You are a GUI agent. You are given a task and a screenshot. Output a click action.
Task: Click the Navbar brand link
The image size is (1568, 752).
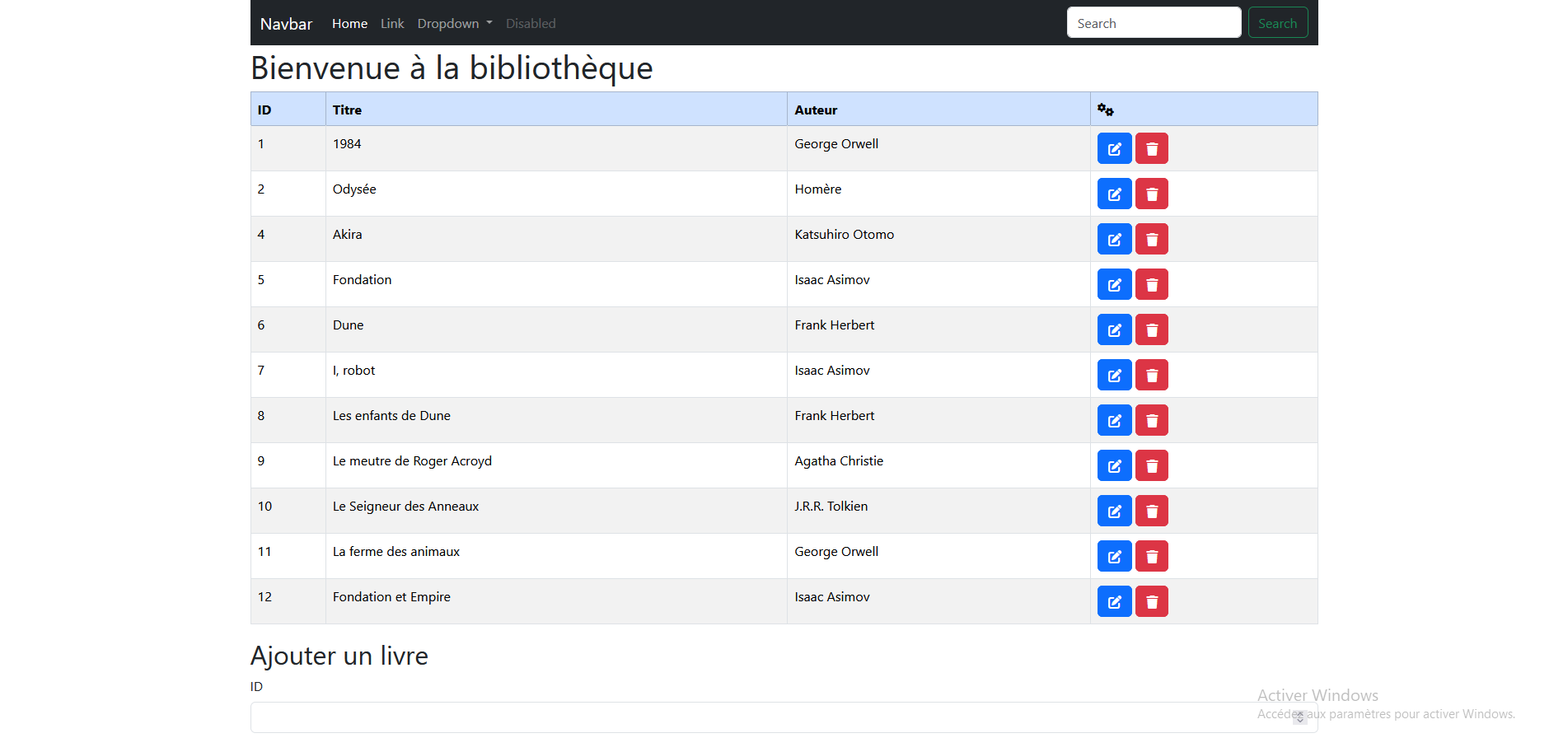coord(286,24)
